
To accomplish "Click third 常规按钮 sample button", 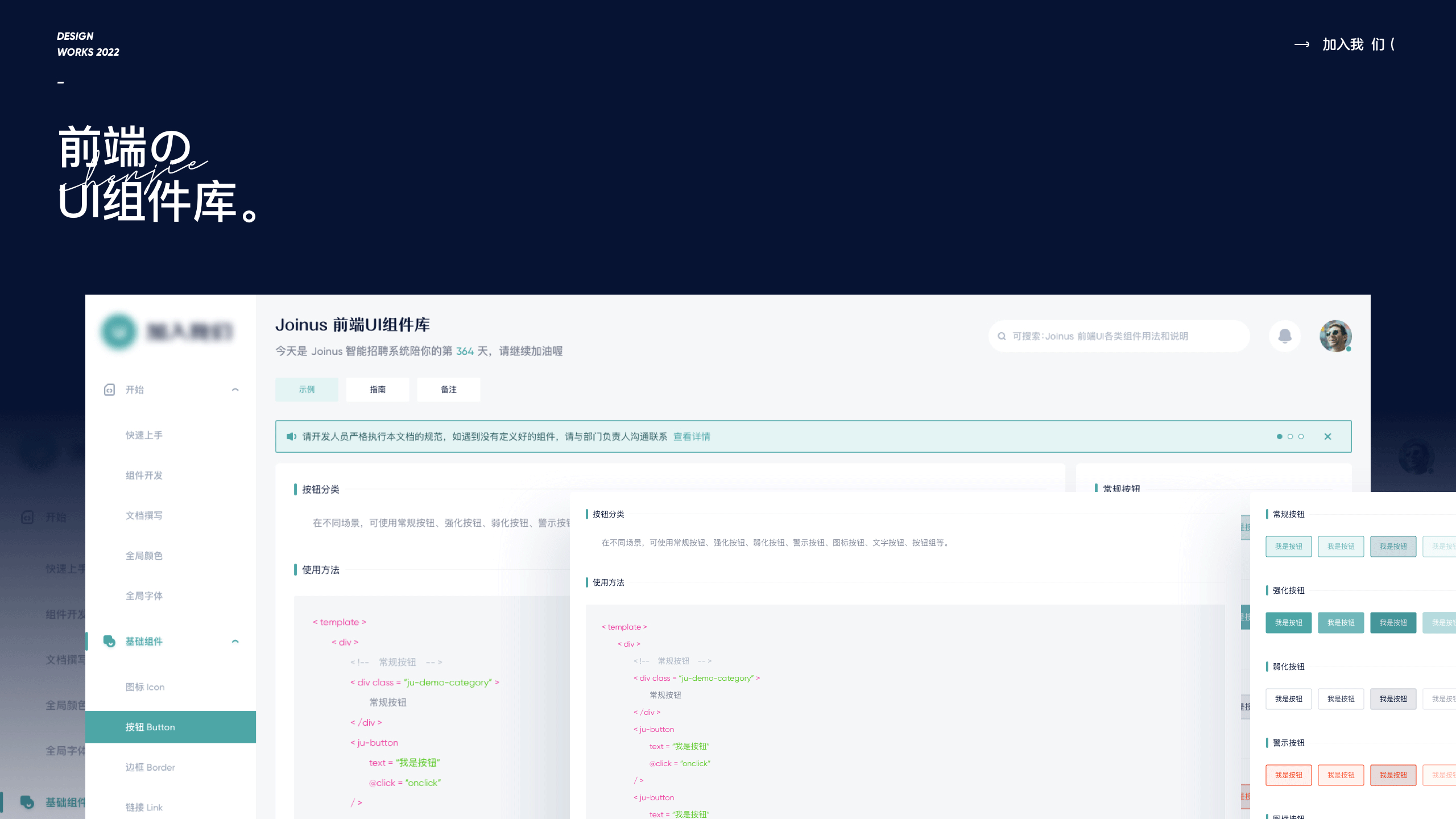I will click(1393, 547).
